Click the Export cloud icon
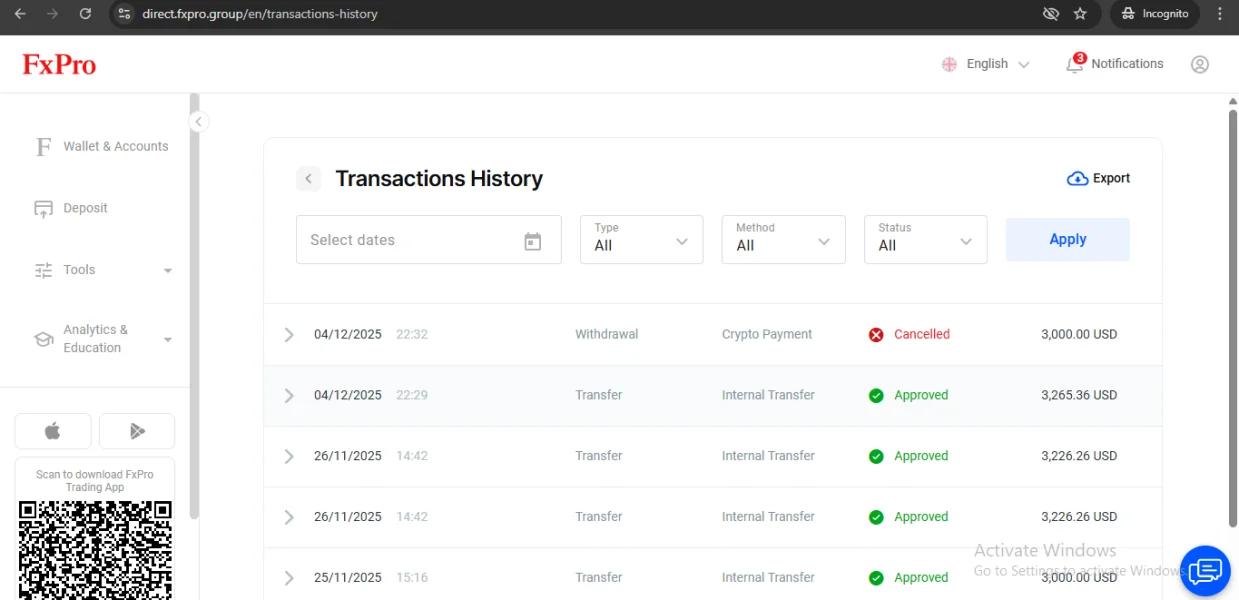 click(x=1077, y=179)
